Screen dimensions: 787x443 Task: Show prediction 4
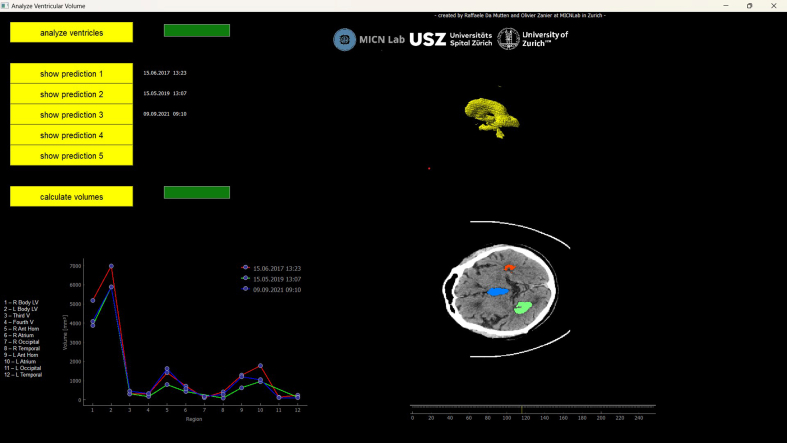71,135
